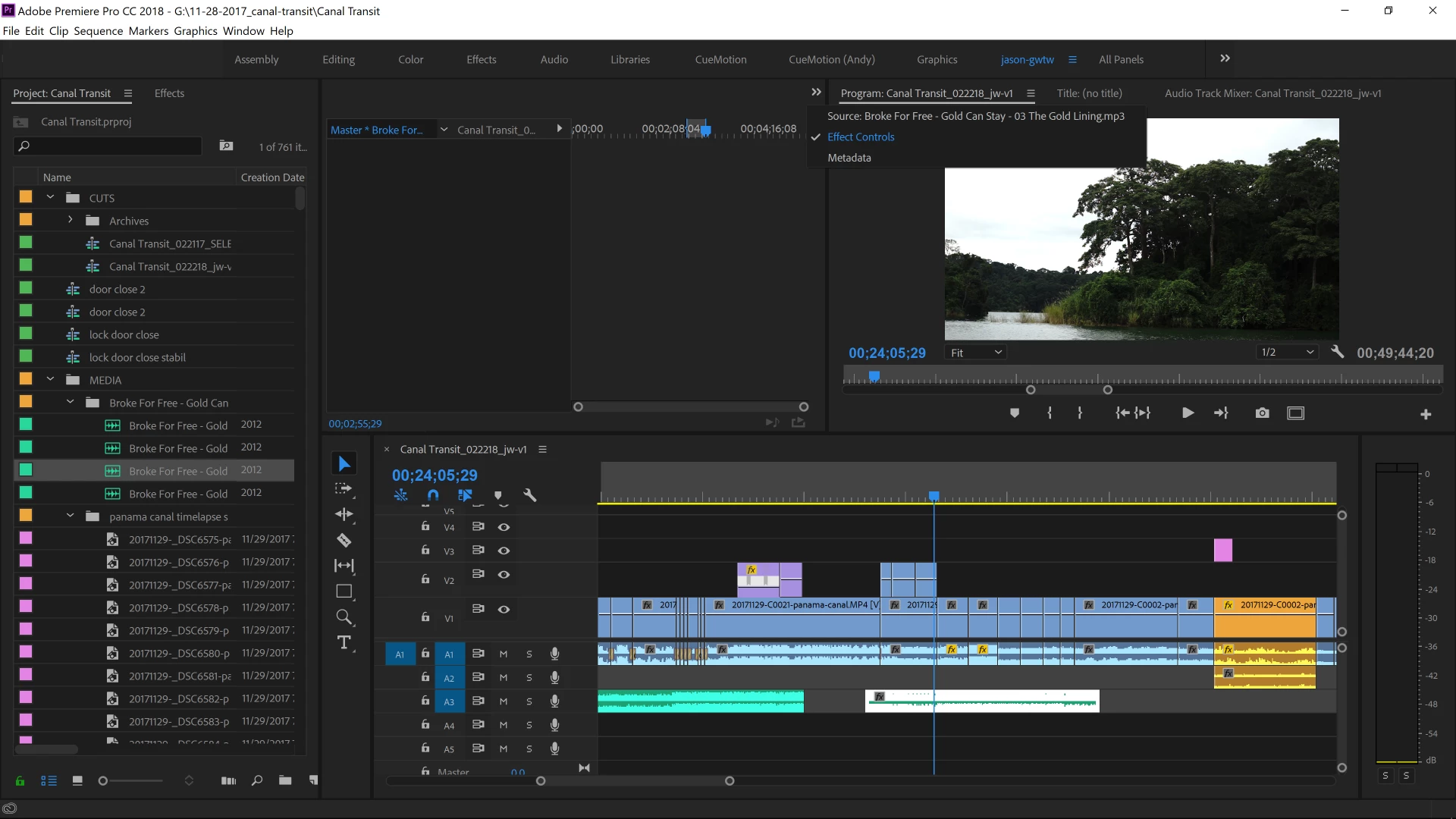Screen dimensions: 1456x819
Task: Select the Zoom tool in the timeline toolbar
Action: (344, 617)
